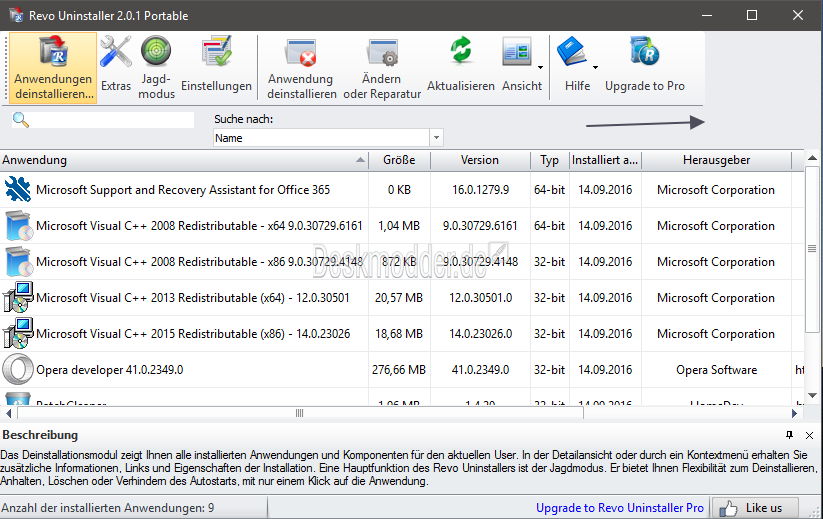The image size is (823, 519).
Task: Open Einstellungen settings
Action: (216, 63)
